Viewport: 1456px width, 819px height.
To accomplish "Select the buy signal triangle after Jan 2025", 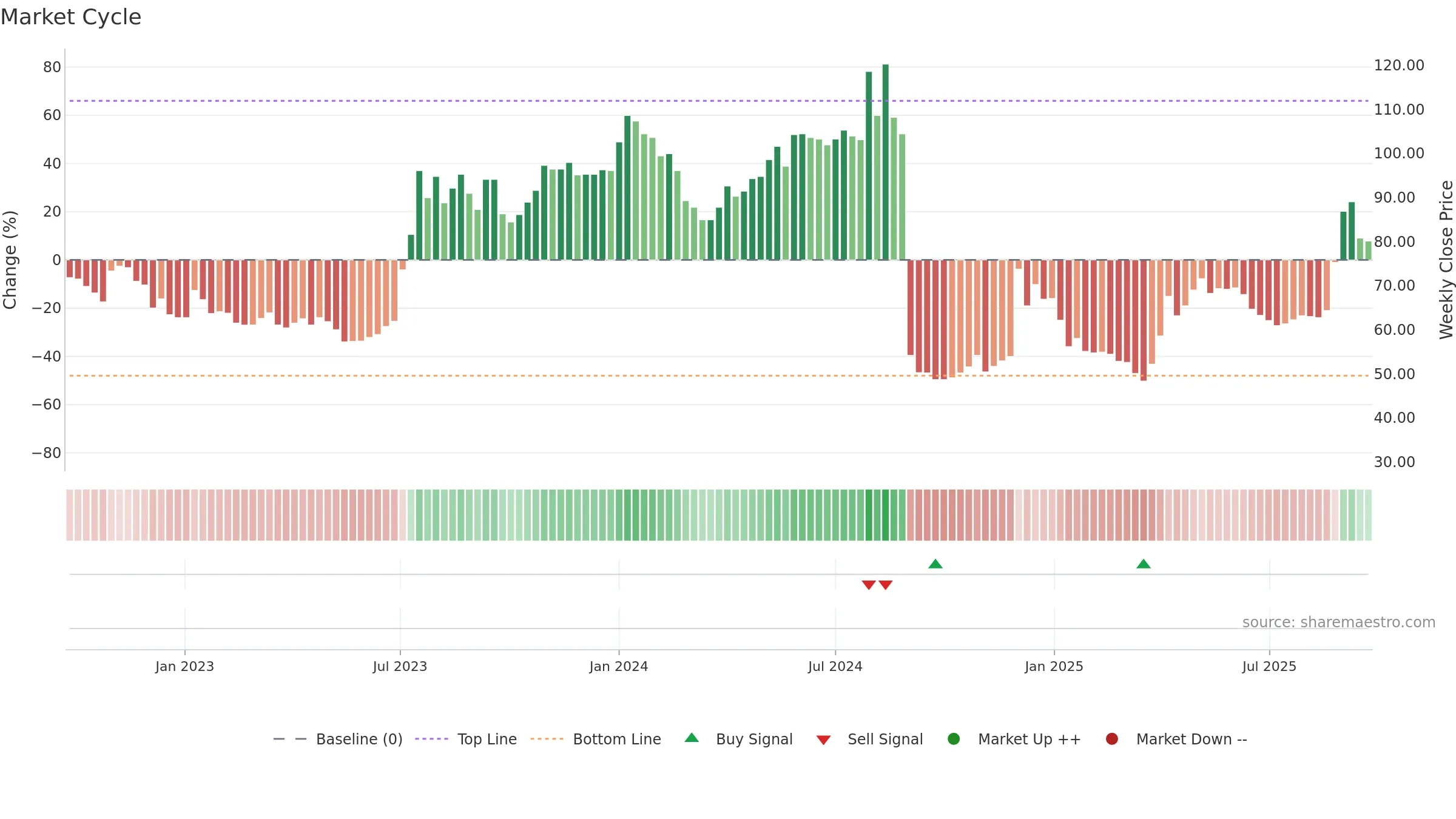I will click(x=1144, y=564).
